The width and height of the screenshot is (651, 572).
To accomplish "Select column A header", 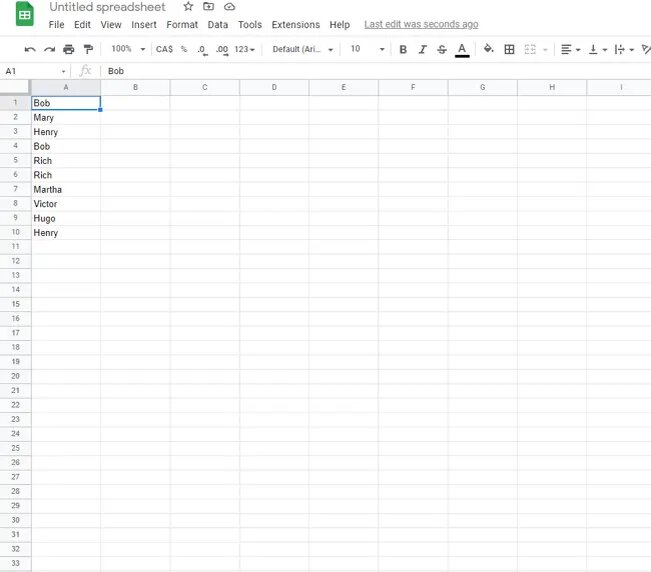I will coord(66,87).
